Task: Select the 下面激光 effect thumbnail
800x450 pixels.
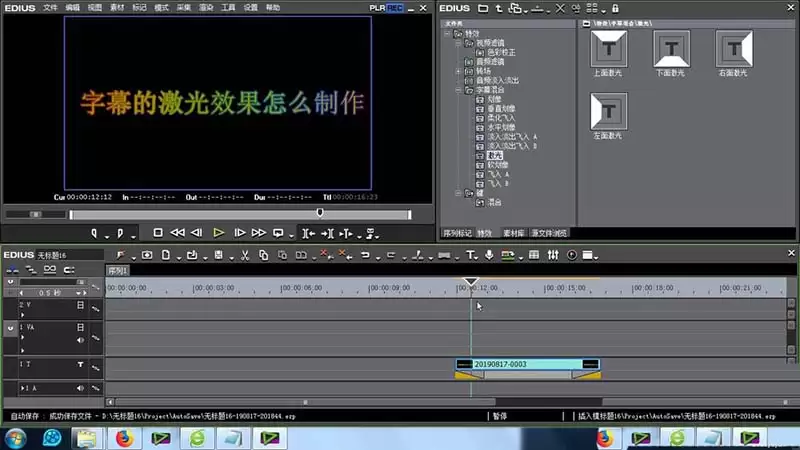Action: (x=671, y=49)
